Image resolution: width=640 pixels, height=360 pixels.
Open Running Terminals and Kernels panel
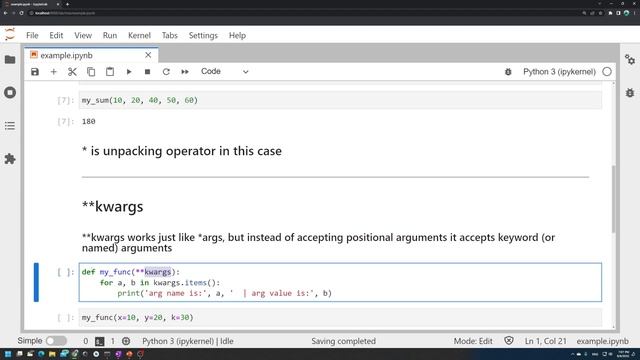(x=10, y=93)
